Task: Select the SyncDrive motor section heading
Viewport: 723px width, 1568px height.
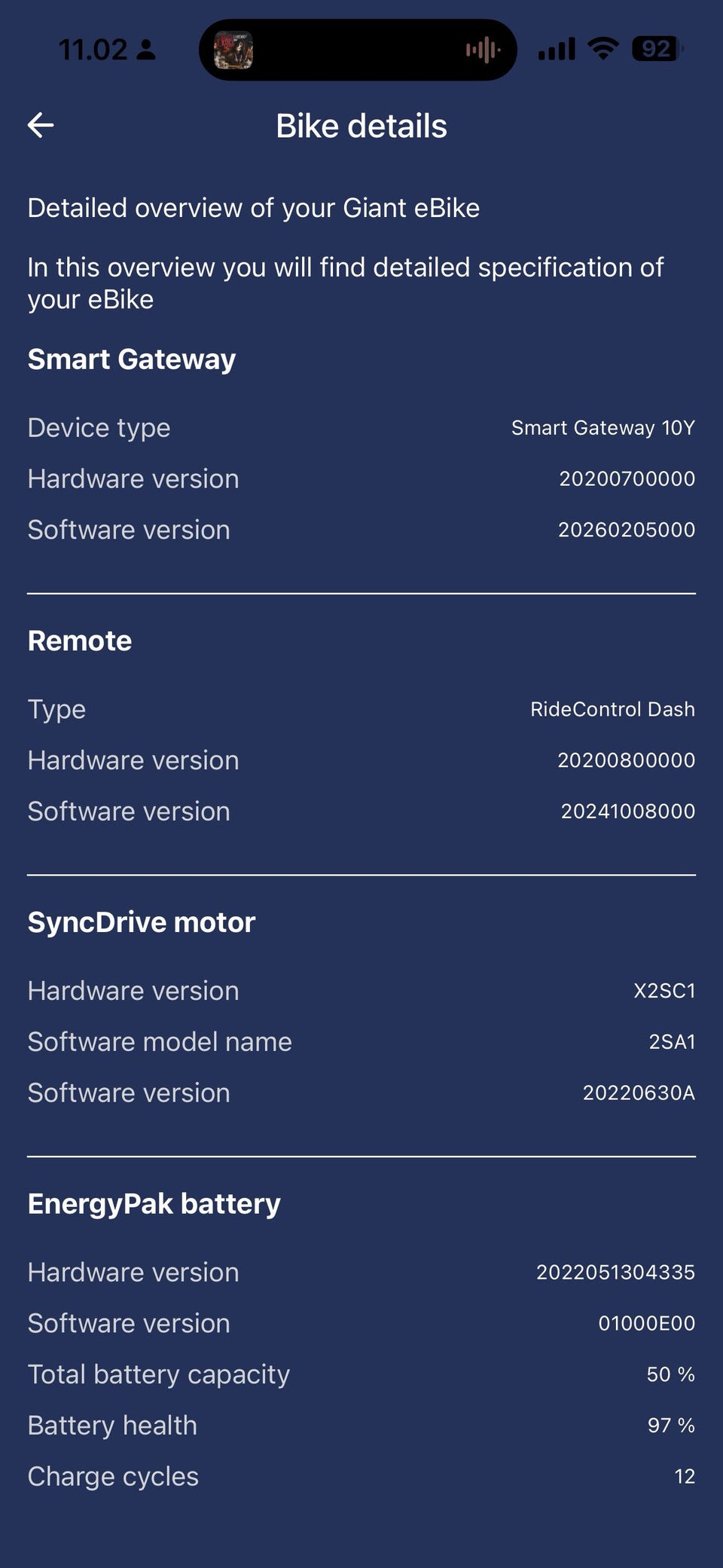Action: point(142,922)
